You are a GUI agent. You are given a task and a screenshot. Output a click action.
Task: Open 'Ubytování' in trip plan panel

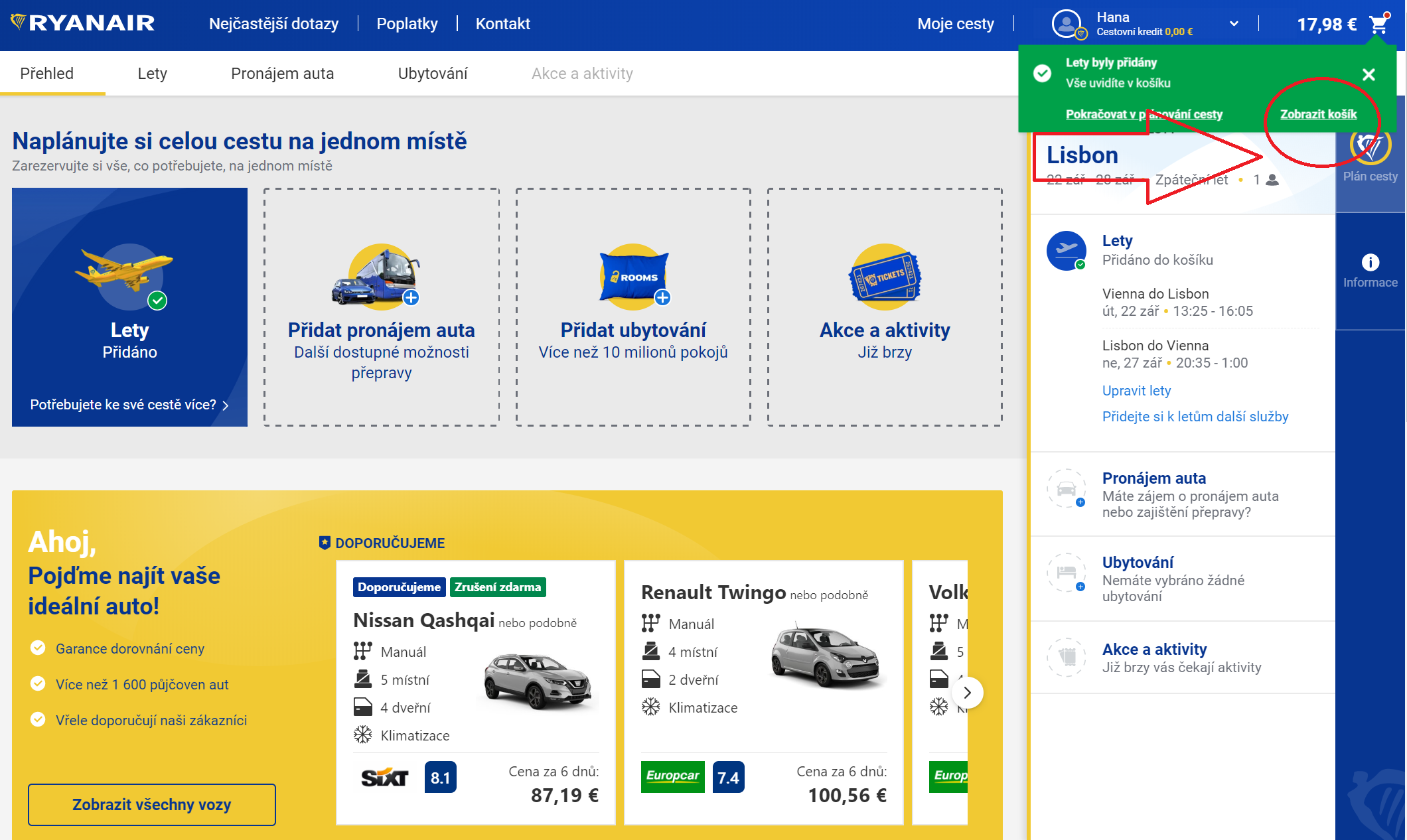1138,563
